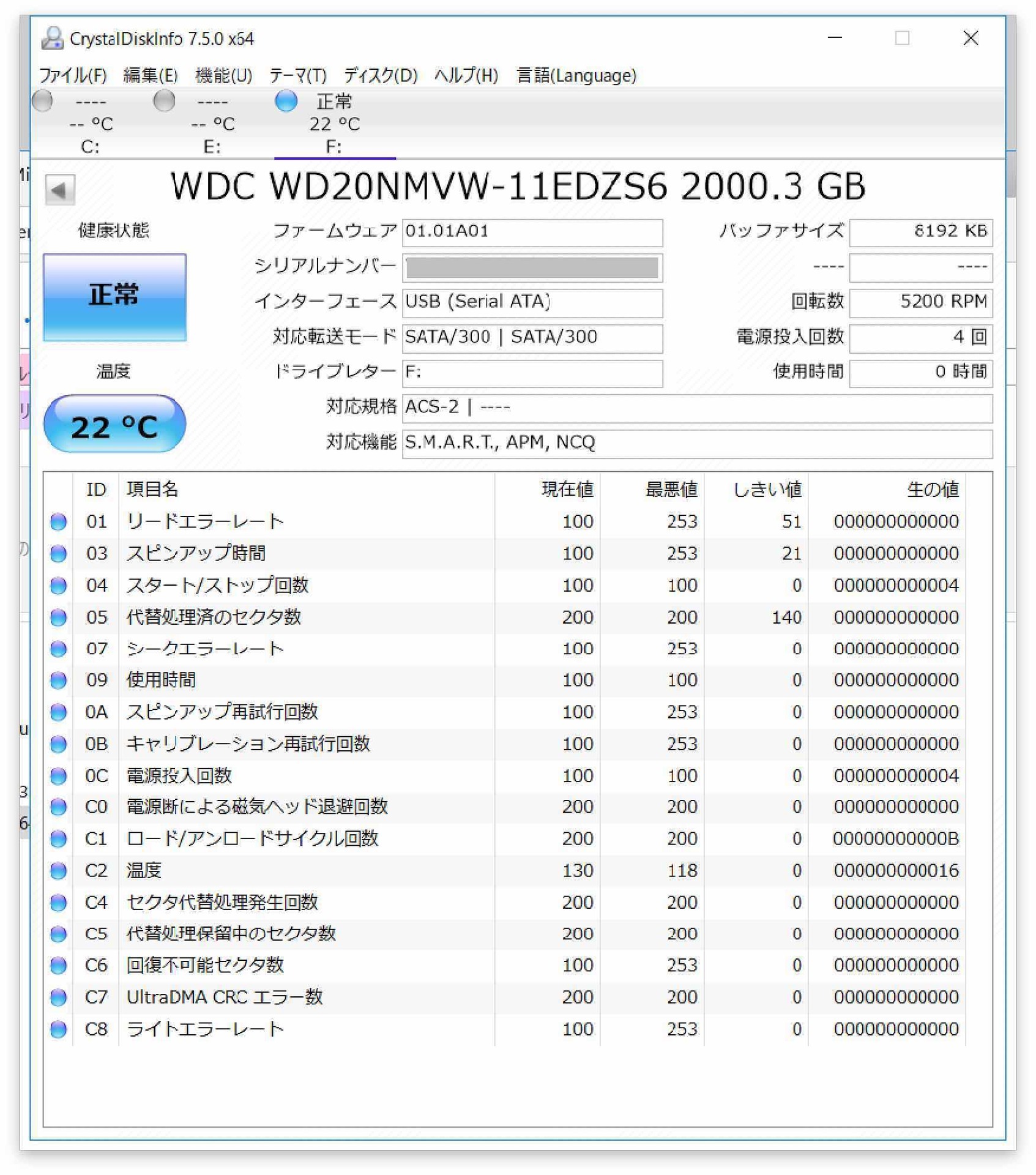The height and width of the screenshot is (1175, 1036).
Task: Click the 使用時間 value 0 時間
Action: pyautogui.click(x=922, y=373)
